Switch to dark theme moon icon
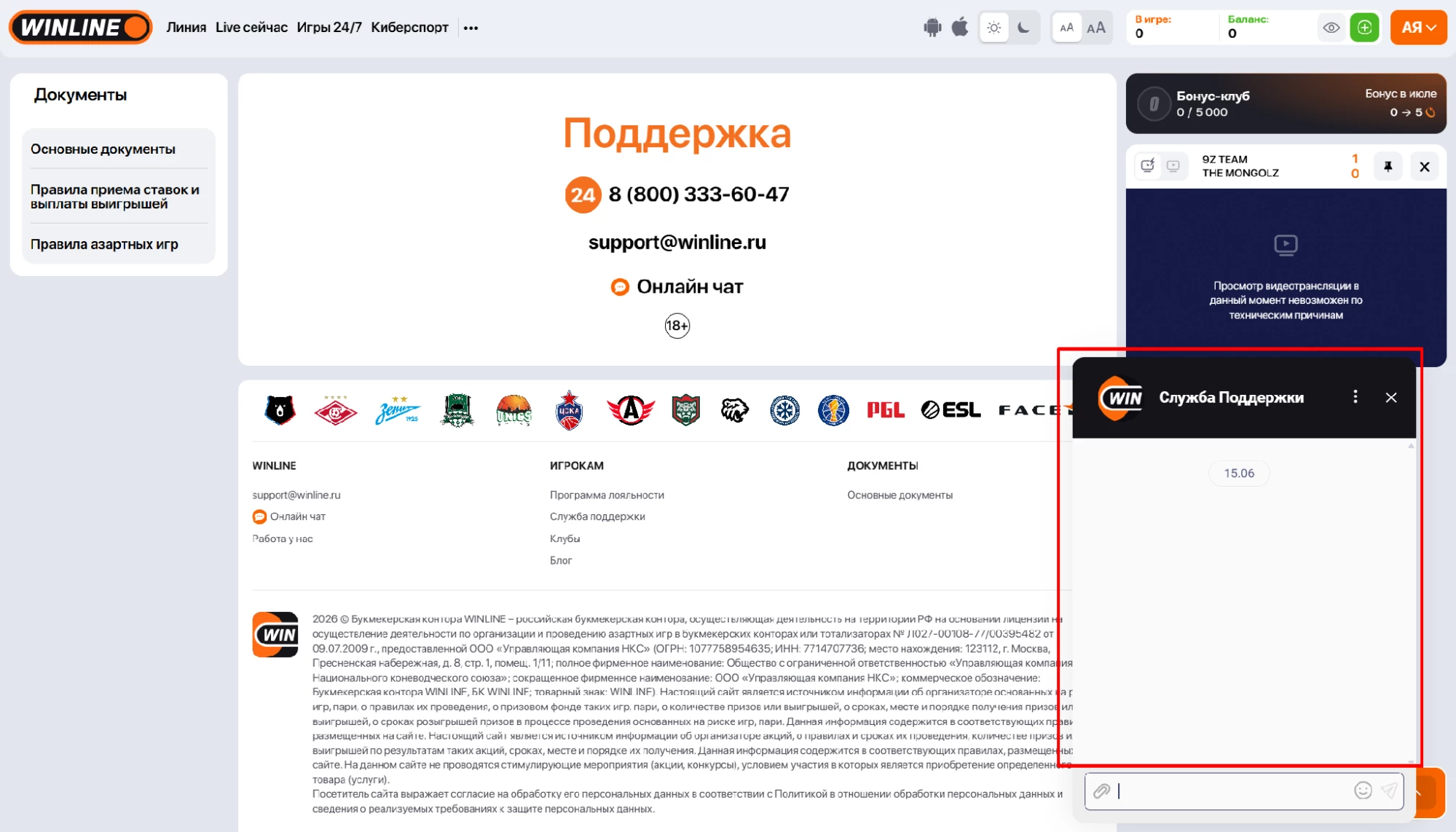 1023,28
